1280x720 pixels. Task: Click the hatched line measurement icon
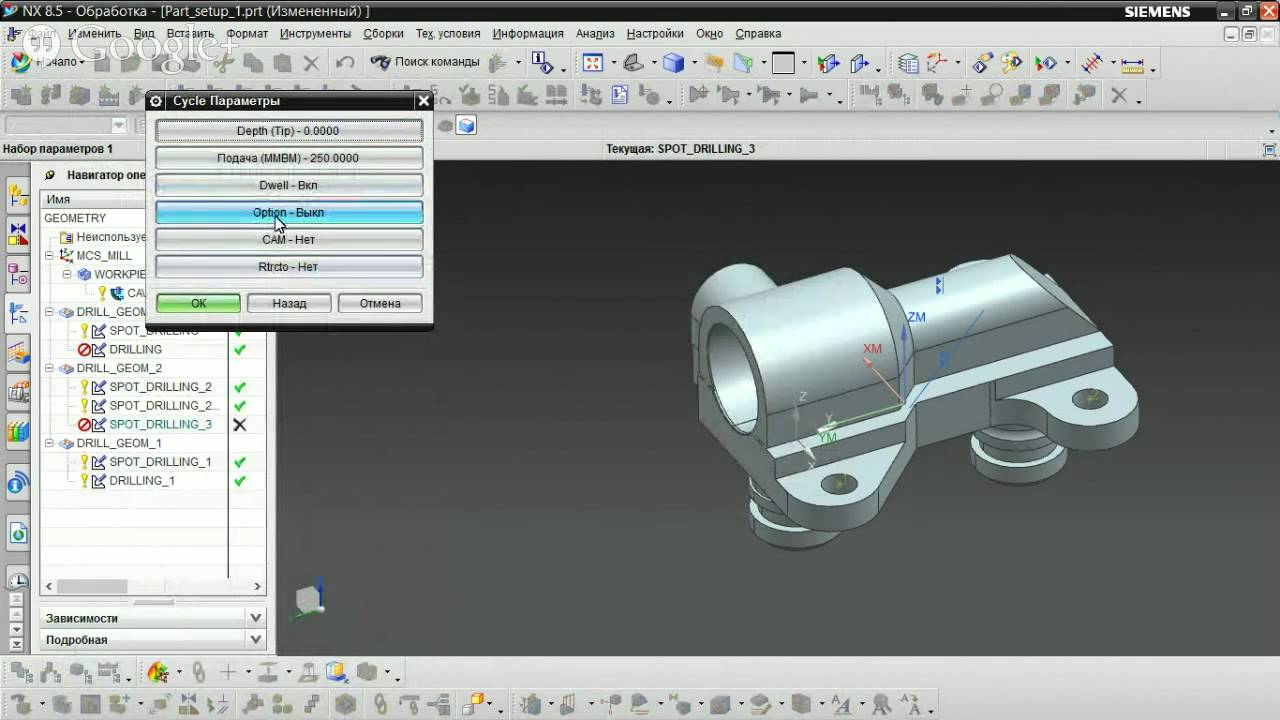coord(1092,63)
